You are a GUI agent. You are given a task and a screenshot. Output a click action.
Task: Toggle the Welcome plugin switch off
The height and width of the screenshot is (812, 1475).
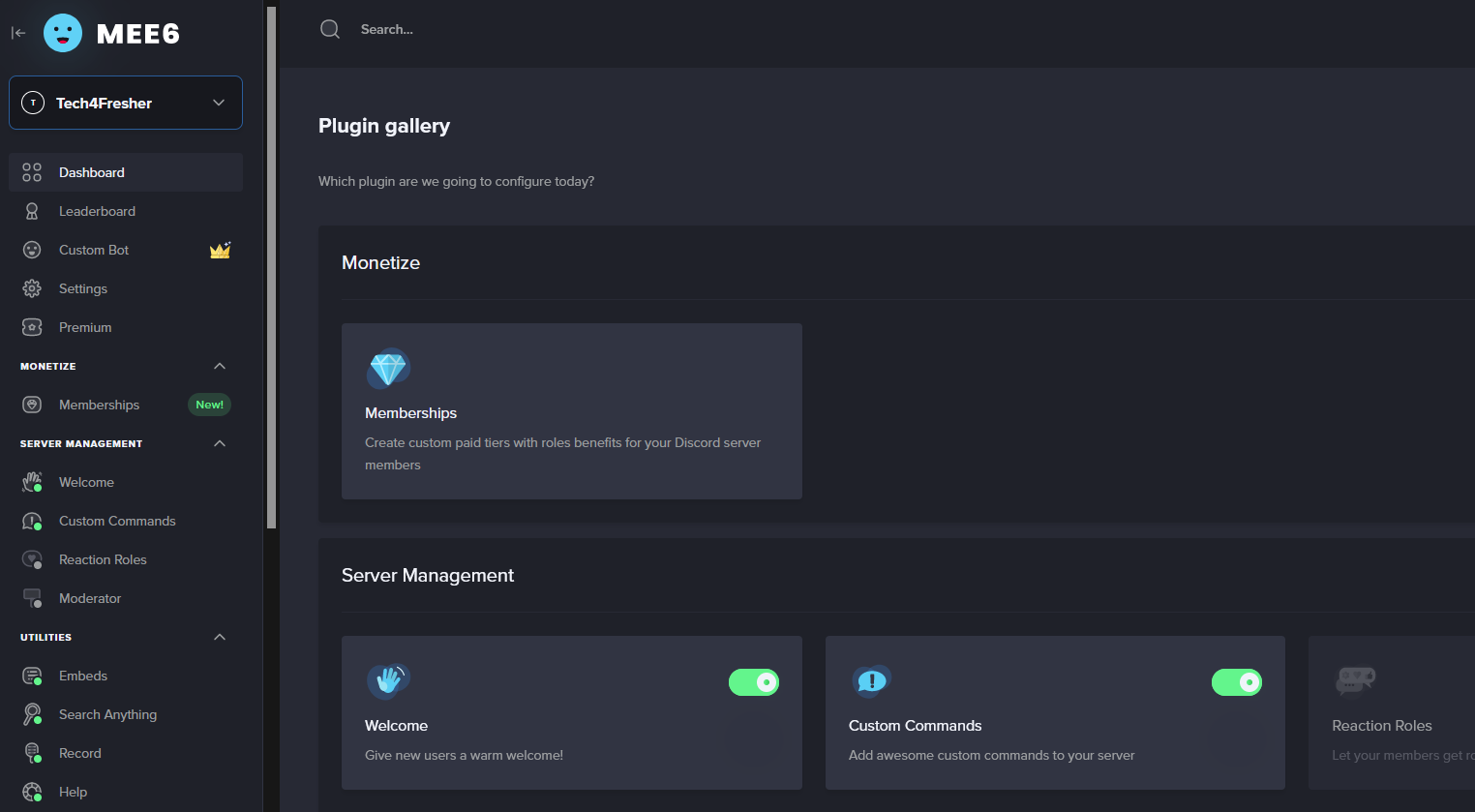coord(754,682)
